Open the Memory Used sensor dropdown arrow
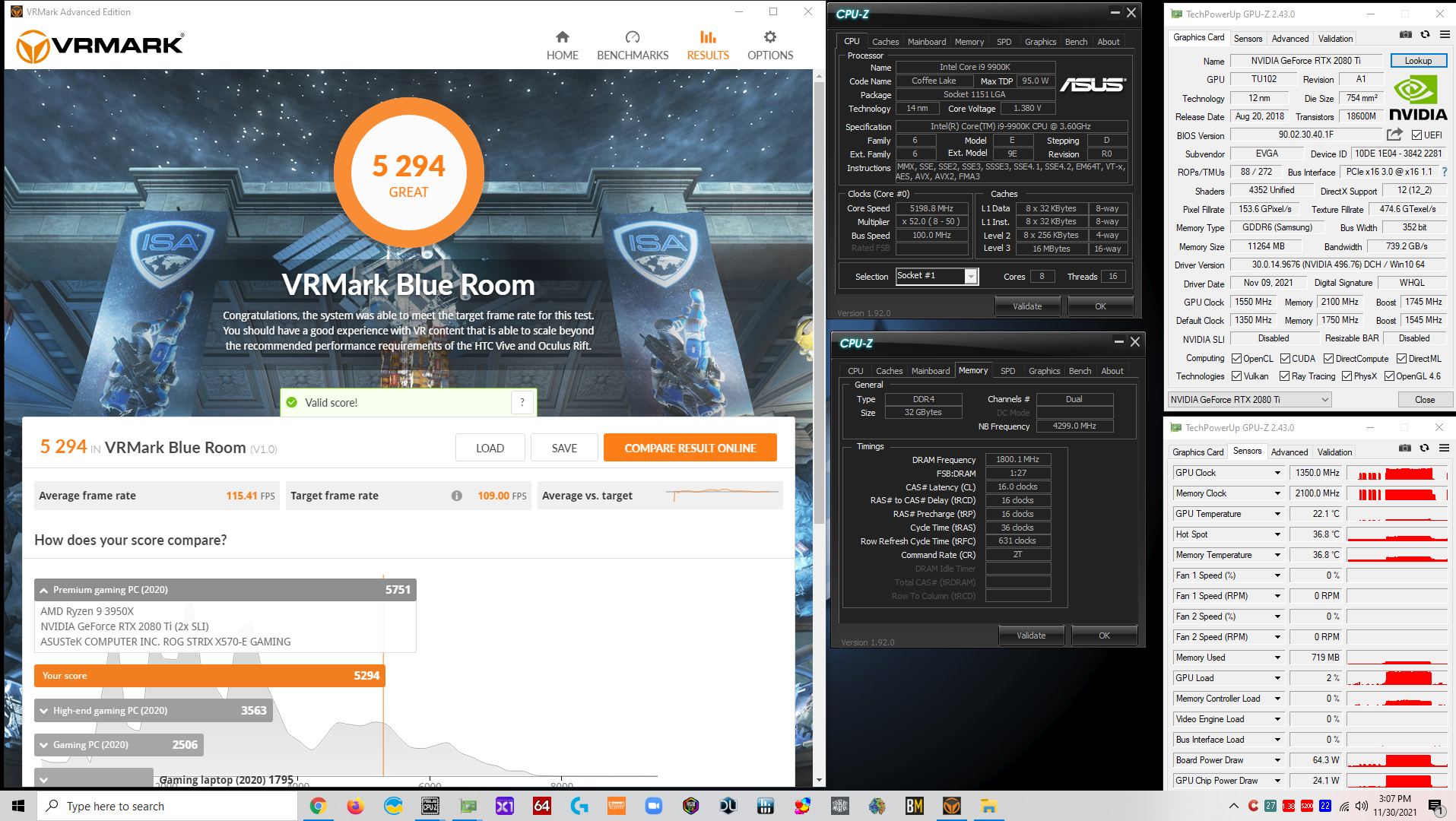1456x821 pixels. pos(1277,658)
